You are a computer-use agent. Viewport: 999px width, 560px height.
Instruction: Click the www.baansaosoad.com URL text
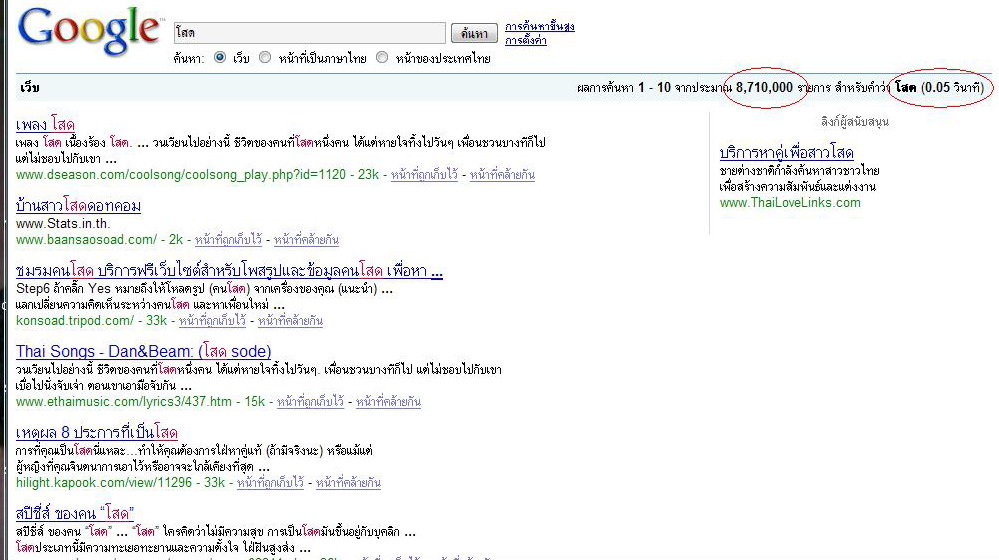86,240
